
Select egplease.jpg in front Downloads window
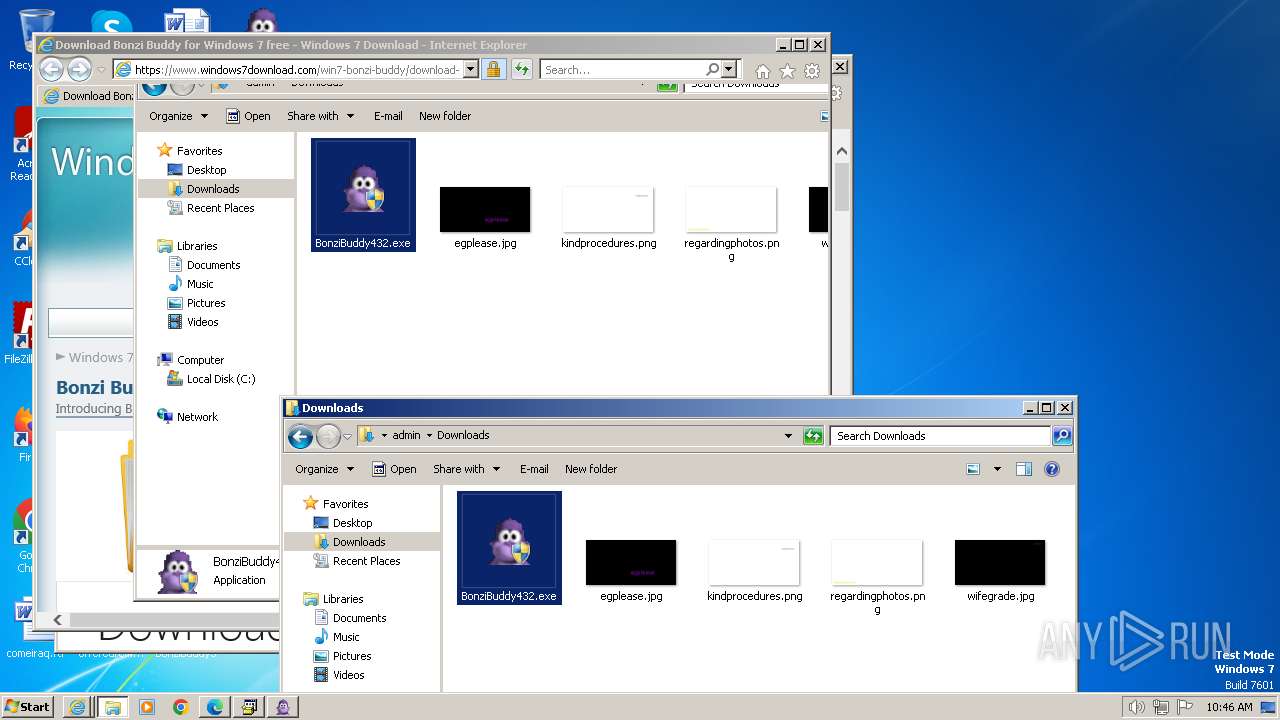pos(631,570)
